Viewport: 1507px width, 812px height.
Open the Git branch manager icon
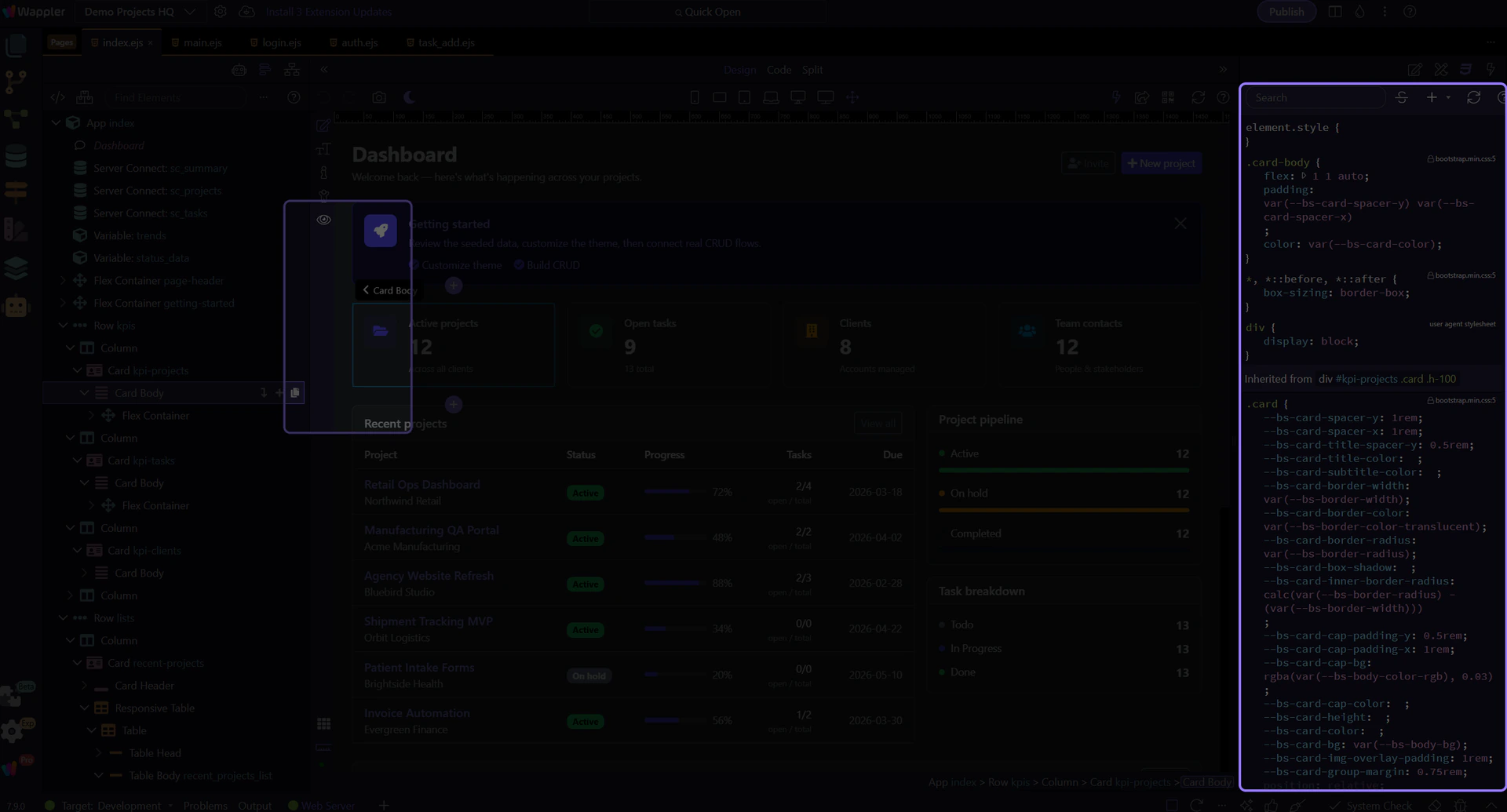16,81
